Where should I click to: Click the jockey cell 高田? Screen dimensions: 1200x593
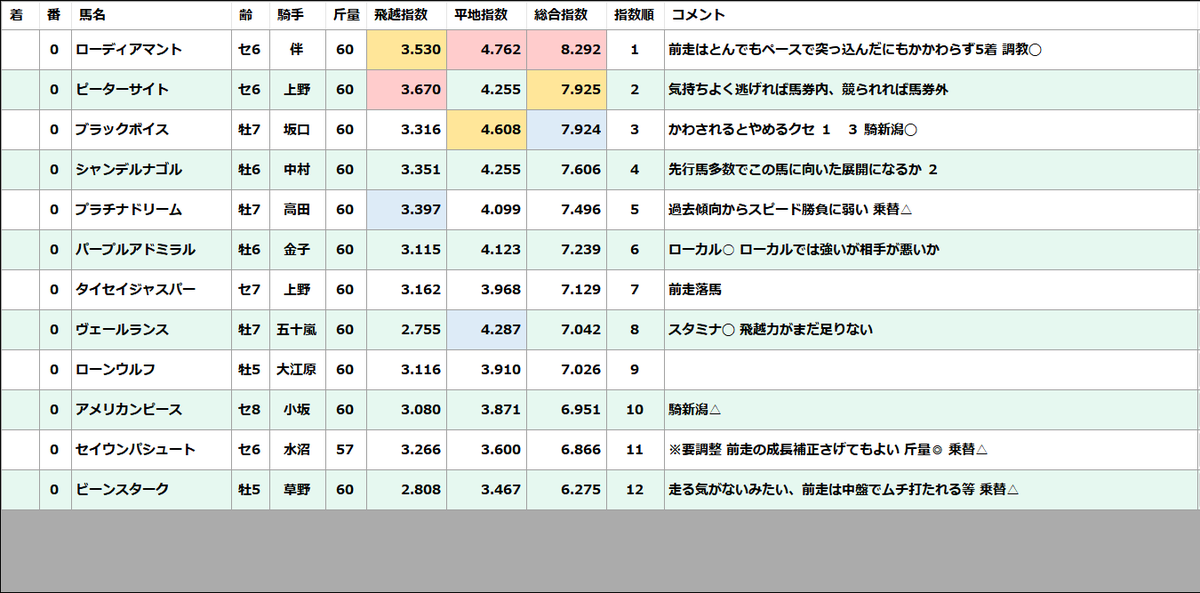point(297,210)
